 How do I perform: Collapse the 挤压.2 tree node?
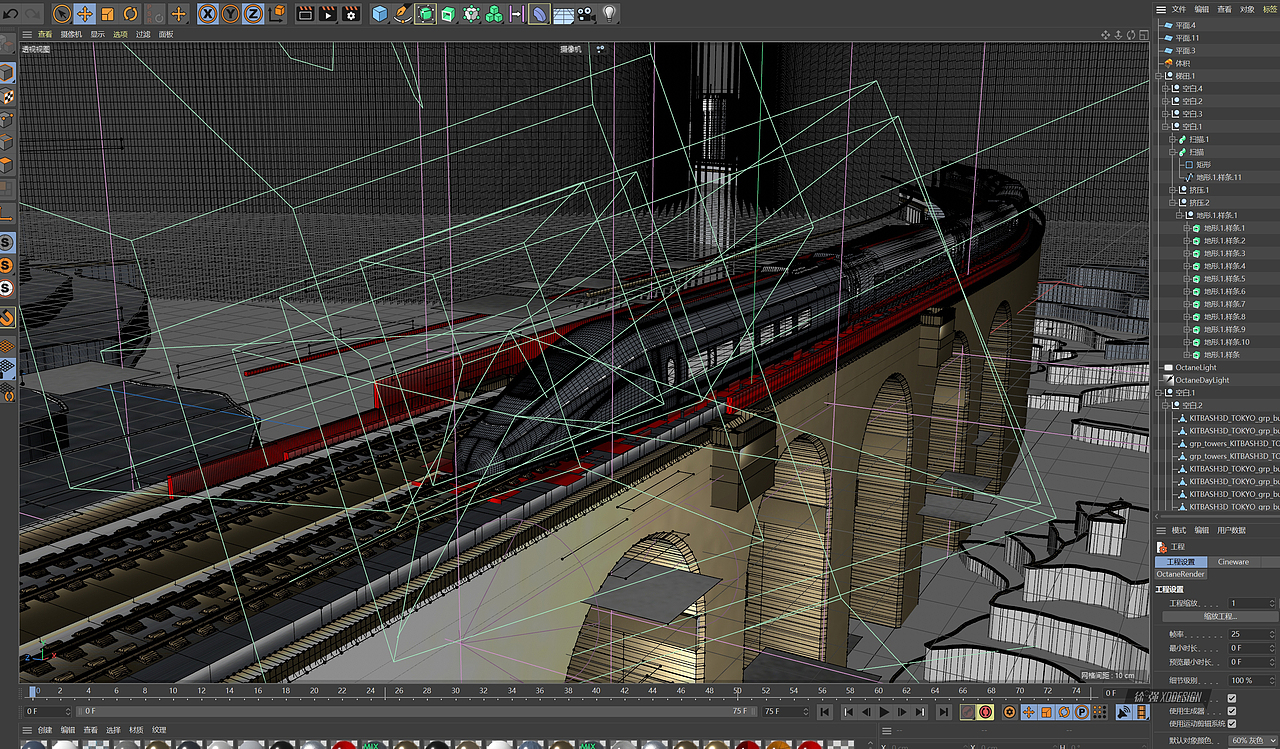coord(1172,203)
